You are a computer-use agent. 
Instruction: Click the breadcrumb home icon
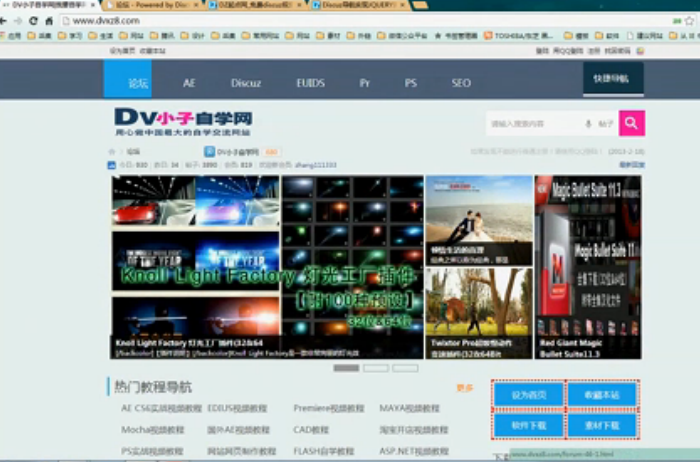112,152
